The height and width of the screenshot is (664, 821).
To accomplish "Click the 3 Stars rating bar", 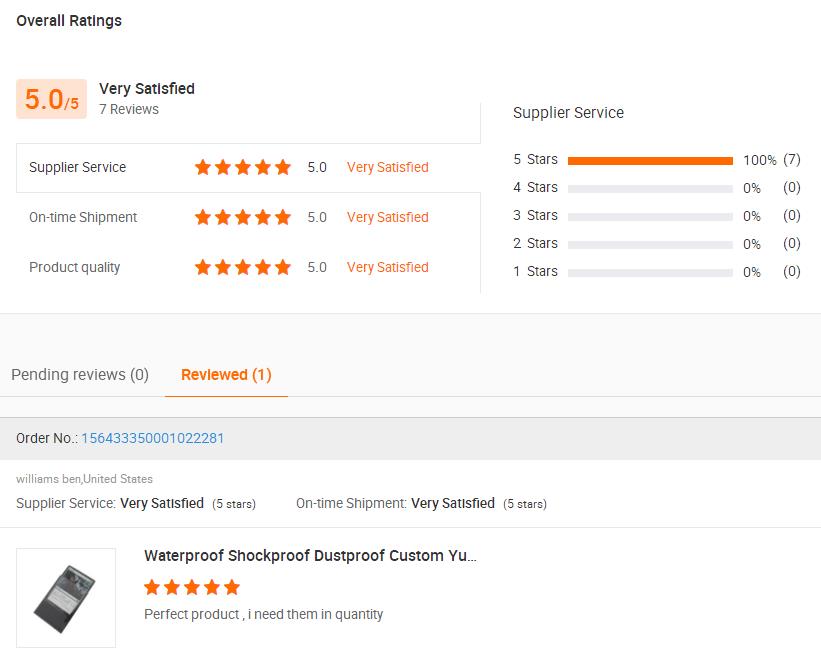I will [x=650, y=216].
